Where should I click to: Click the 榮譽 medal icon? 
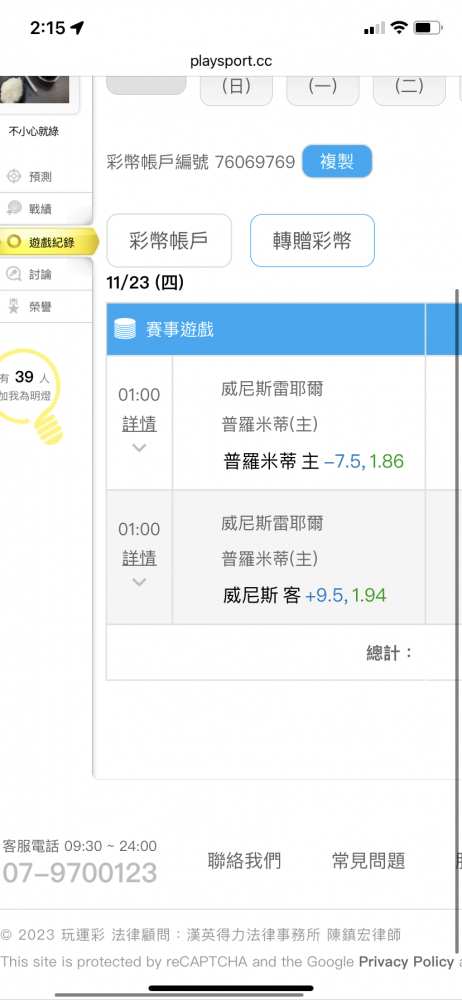[13, 307]
